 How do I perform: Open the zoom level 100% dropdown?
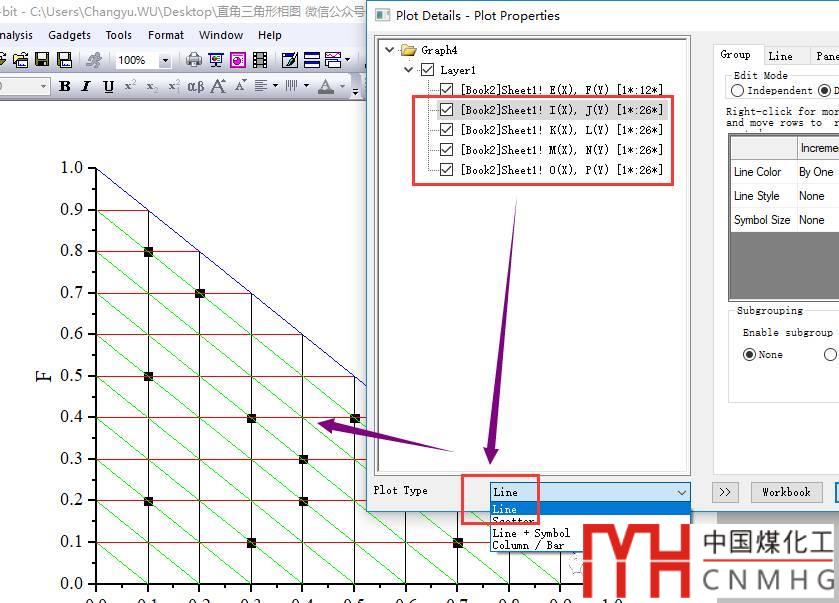tap(165, 60)
